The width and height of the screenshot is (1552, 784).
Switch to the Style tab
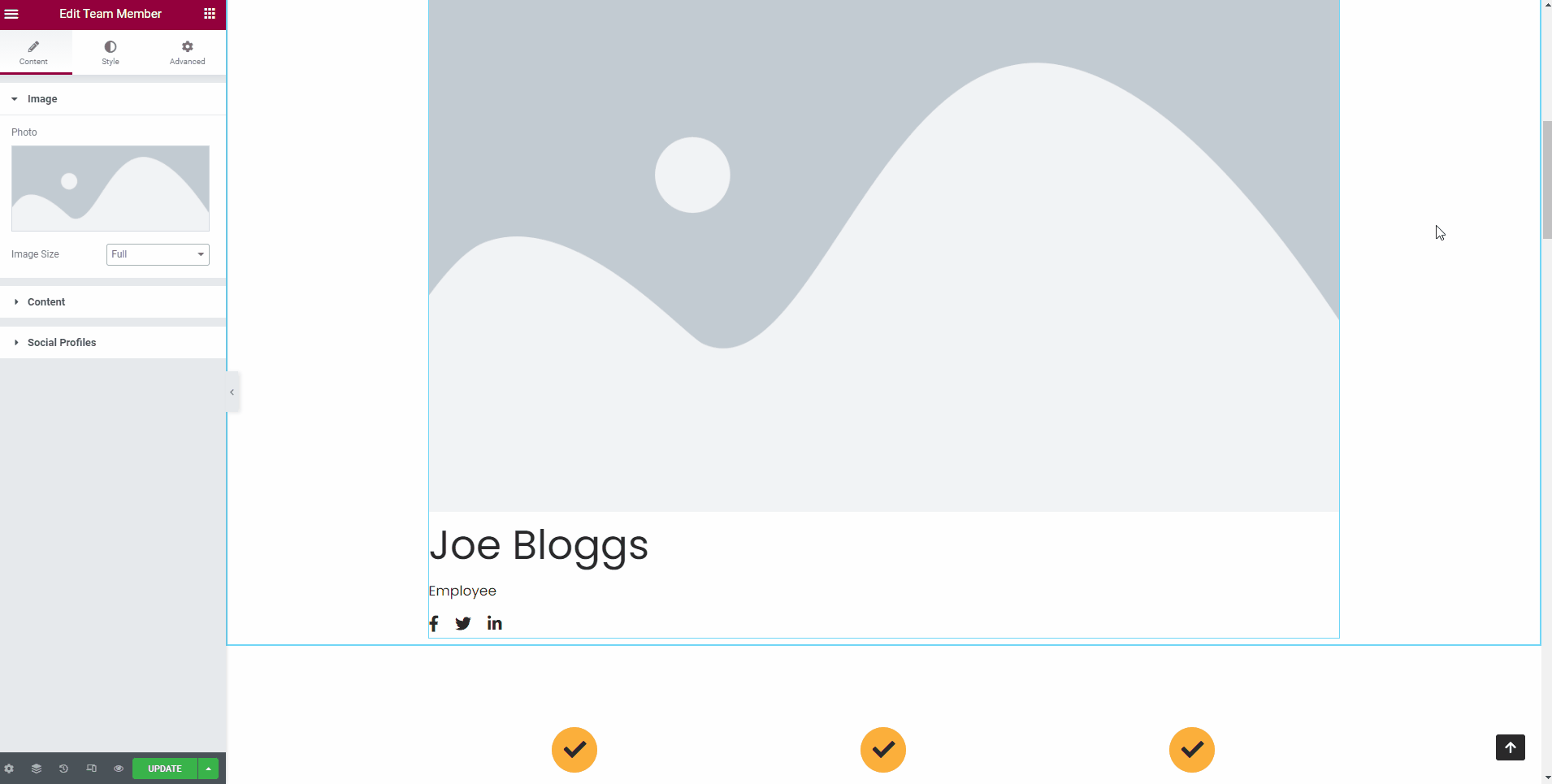point(111,53)
